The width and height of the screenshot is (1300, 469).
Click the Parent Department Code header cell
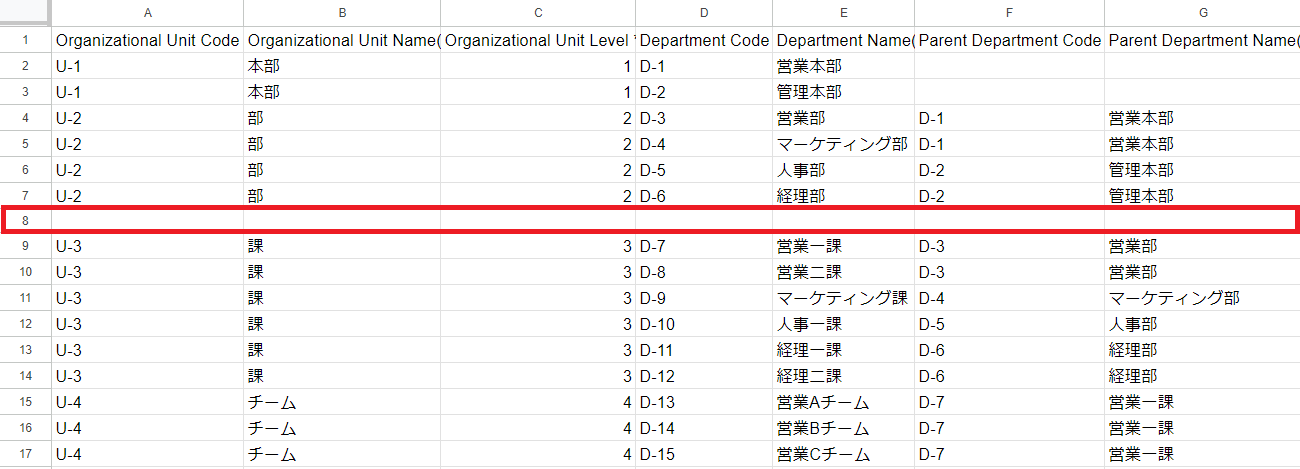click(1009, 41)
